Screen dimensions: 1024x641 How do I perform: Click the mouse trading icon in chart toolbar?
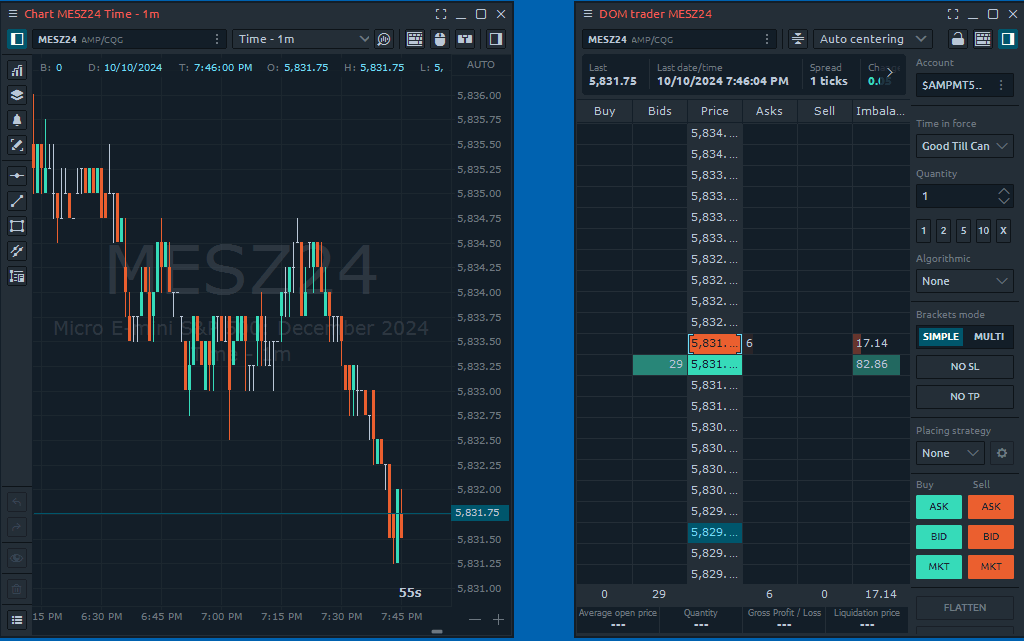[439, 39]
